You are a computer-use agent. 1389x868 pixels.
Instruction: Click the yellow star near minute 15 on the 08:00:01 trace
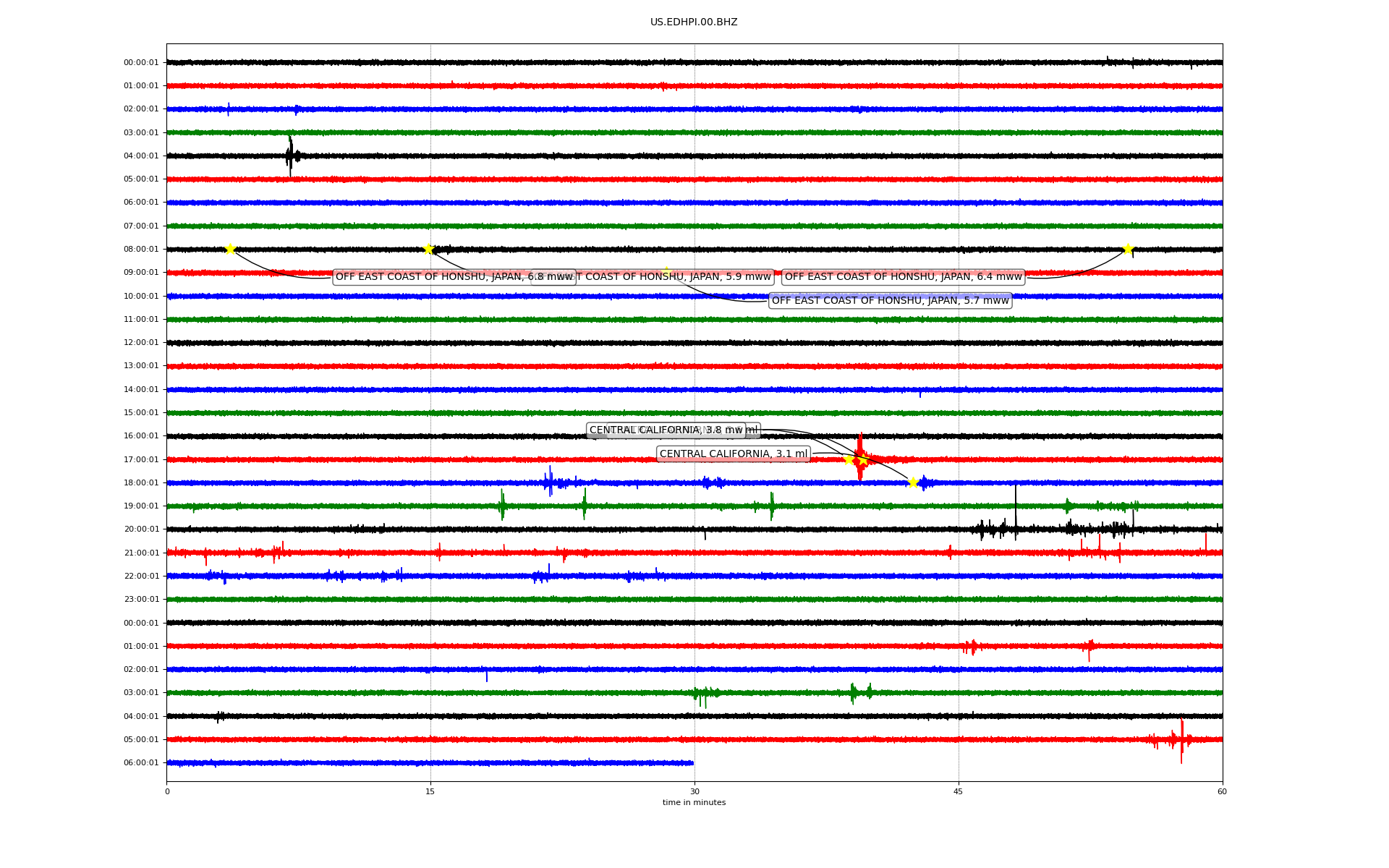tap(428, 249)
